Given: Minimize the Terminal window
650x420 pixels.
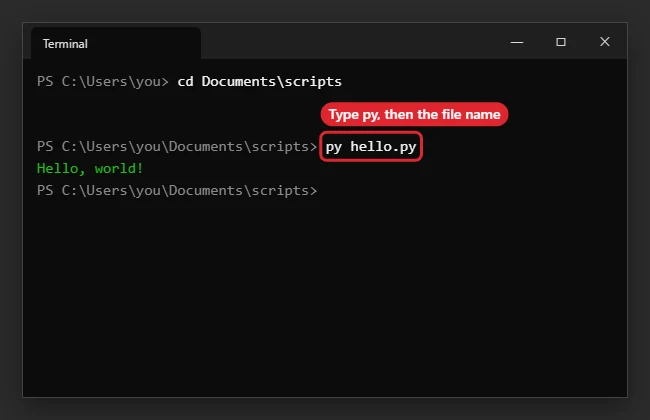Looking at the screenshot, I should [517, 42].
